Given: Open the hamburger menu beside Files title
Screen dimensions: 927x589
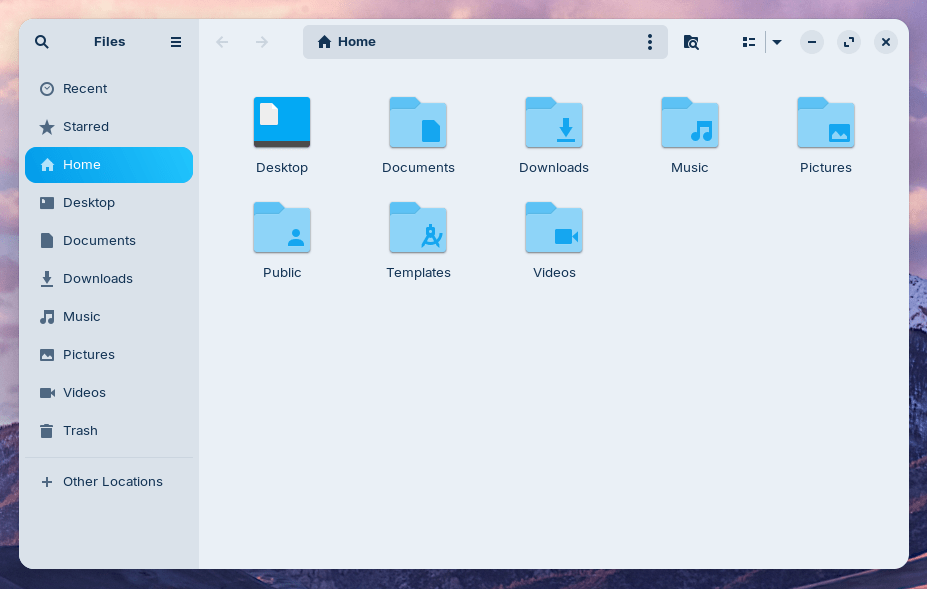Looking at the screenshot, I should pos(176,42).
